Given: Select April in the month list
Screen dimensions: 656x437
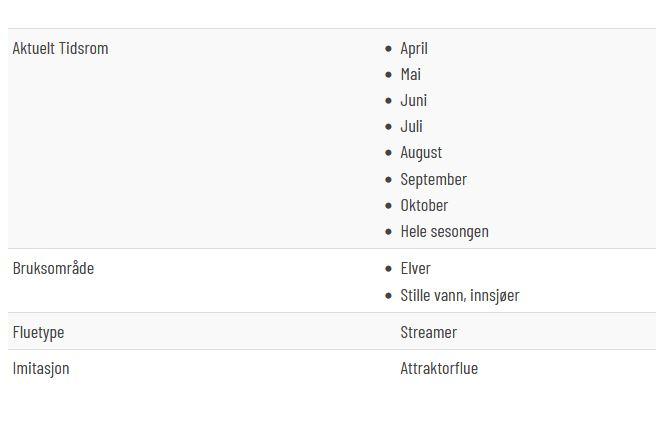Looking at the screenshot, I should pos(414,49).
